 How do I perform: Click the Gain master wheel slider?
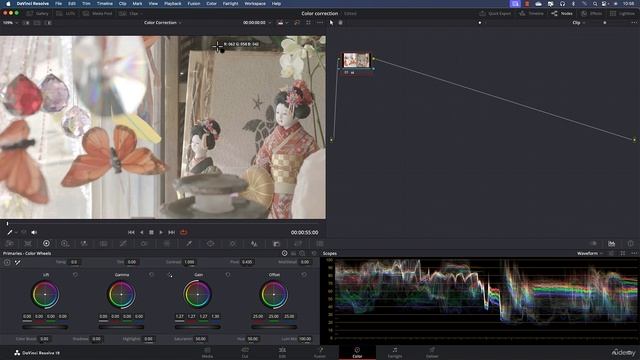tap(198, 327)
